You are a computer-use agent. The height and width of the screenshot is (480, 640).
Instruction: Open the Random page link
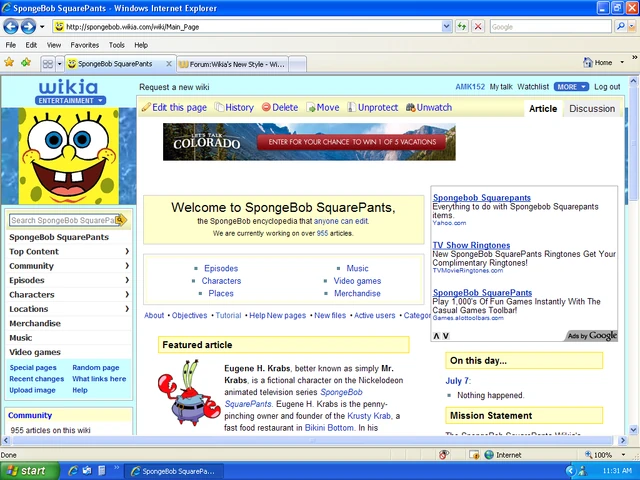[x=96, y=367]
